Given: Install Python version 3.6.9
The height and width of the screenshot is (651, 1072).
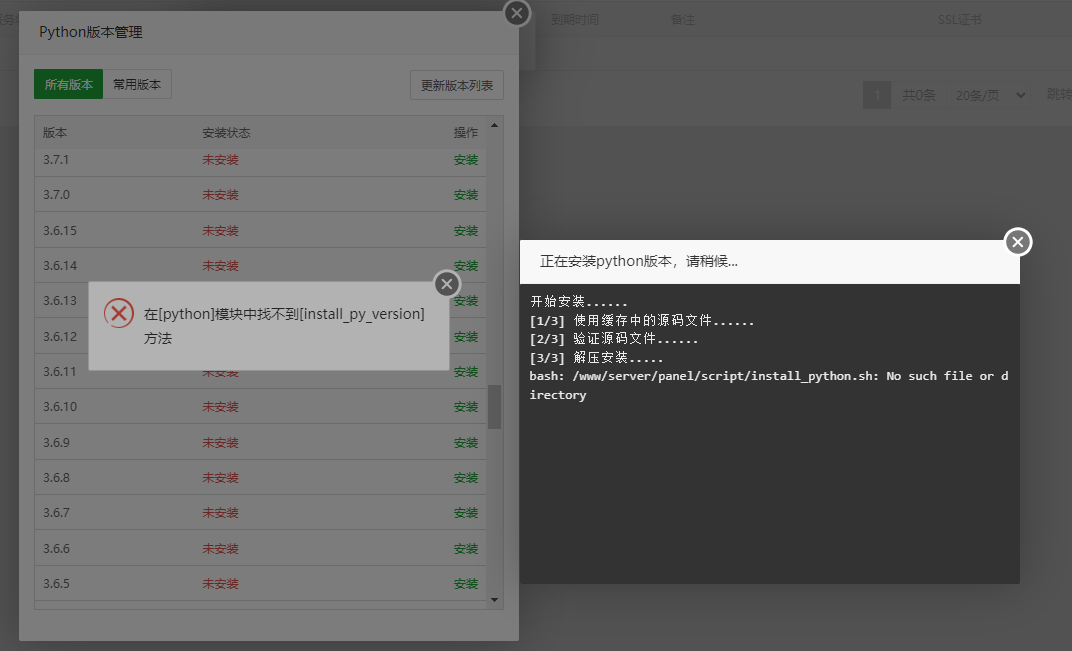Looking at the screenshot, I should point(466,442).
